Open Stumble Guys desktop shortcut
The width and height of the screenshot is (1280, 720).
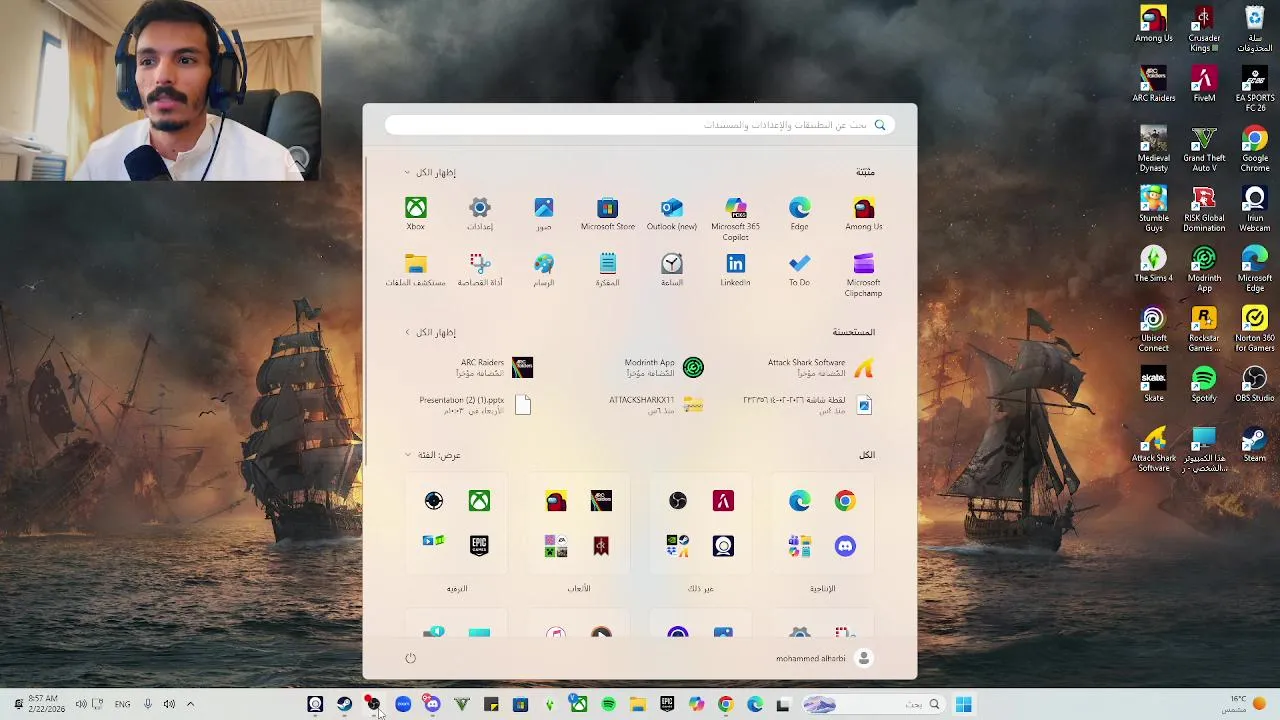(x=1154, y=210)
